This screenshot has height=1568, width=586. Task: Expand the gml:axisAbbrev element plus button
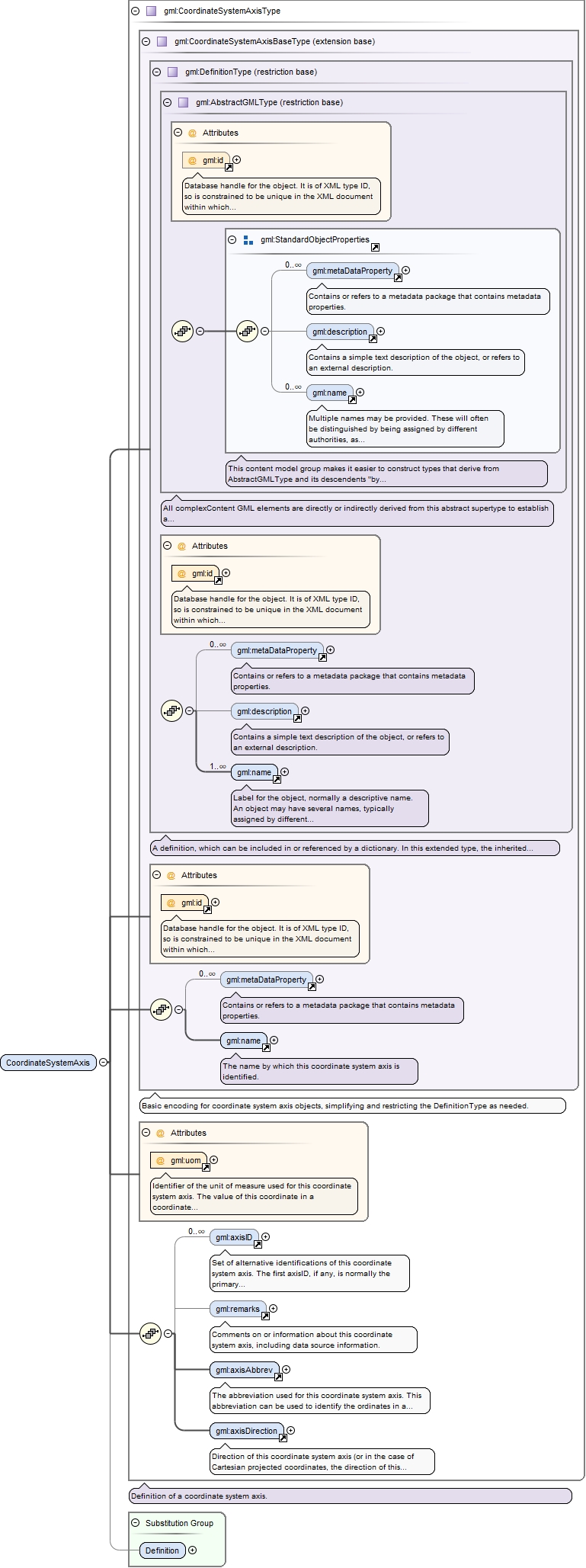coord(287,1369)
